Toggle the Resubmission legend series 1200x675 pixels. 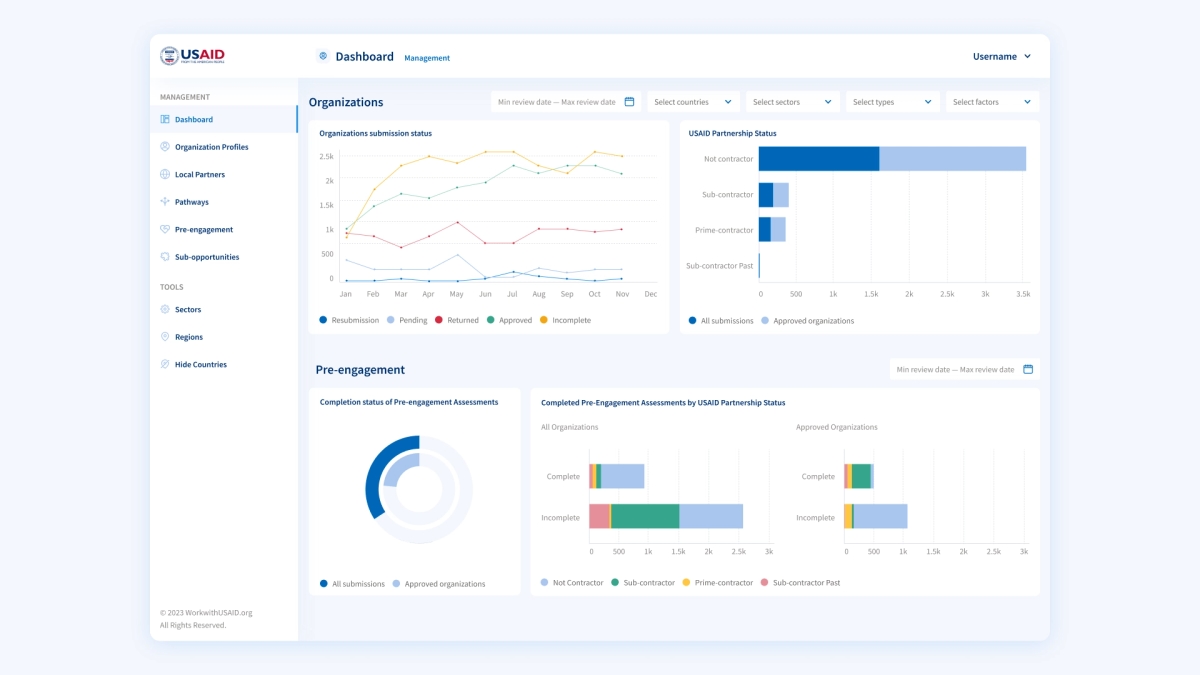348,320
